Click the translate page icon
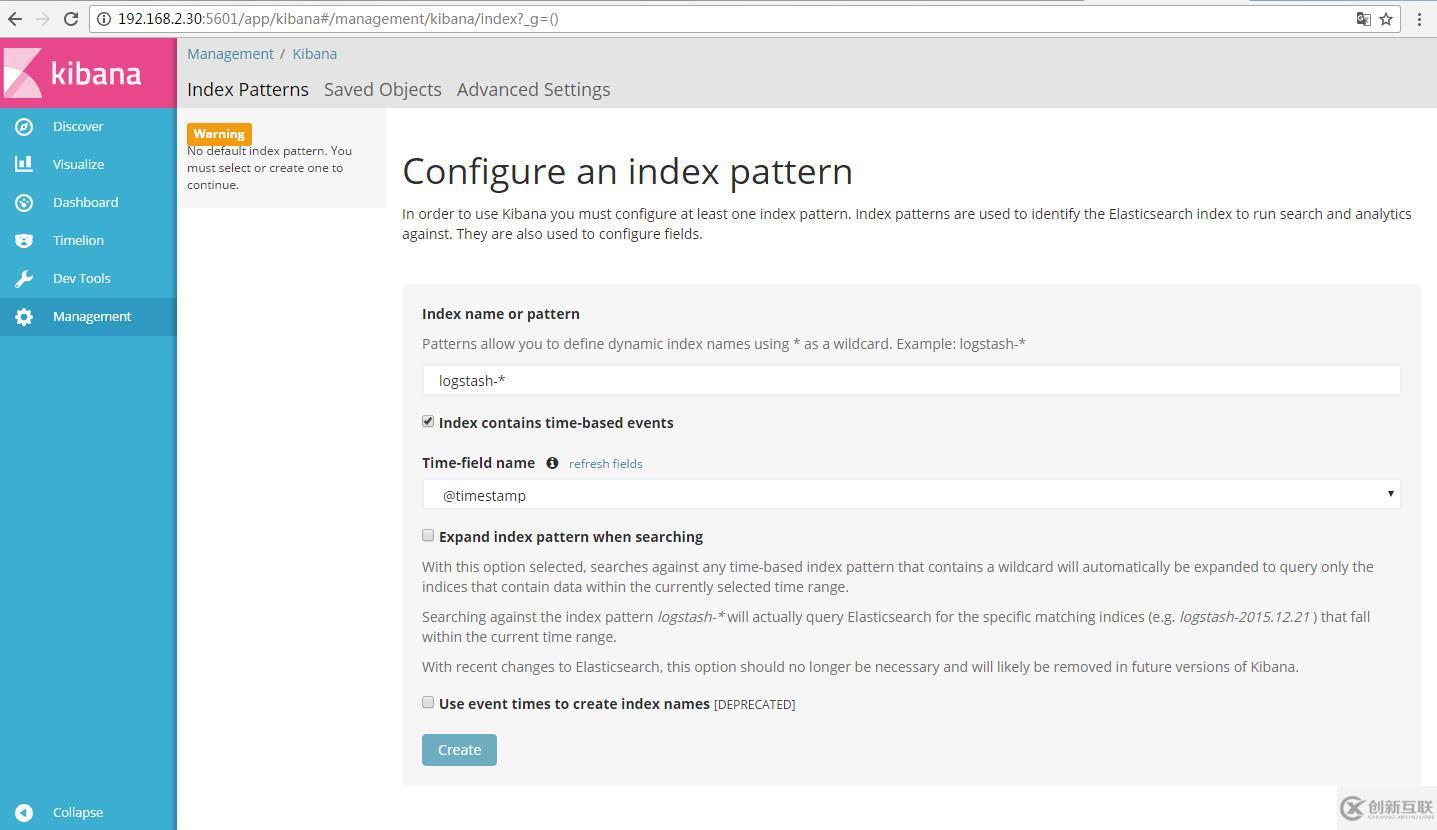1437x830 pixels. (1363, 18)
